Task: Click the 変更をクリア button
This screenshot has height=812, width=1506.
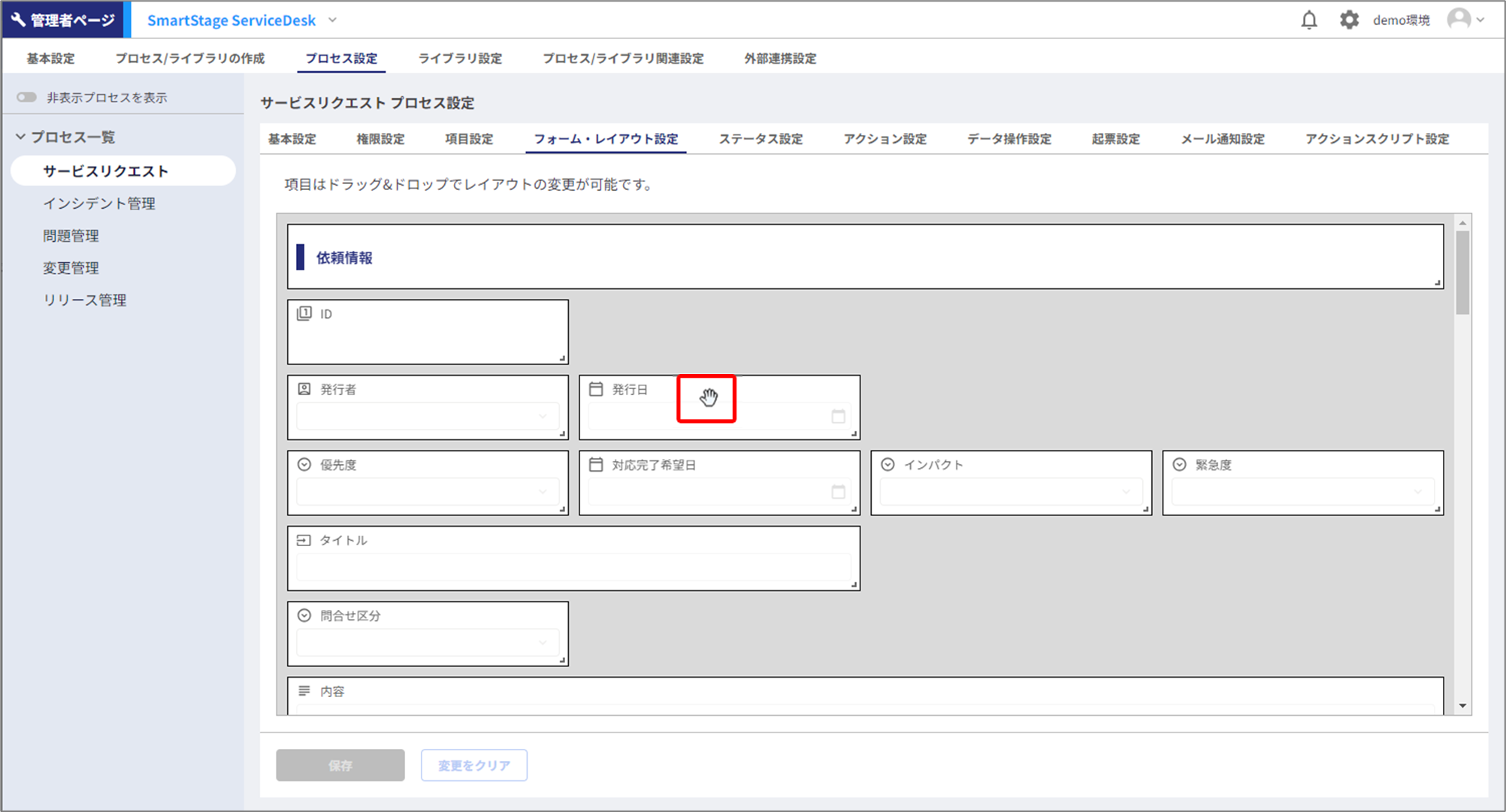Action: pos(473,765)
